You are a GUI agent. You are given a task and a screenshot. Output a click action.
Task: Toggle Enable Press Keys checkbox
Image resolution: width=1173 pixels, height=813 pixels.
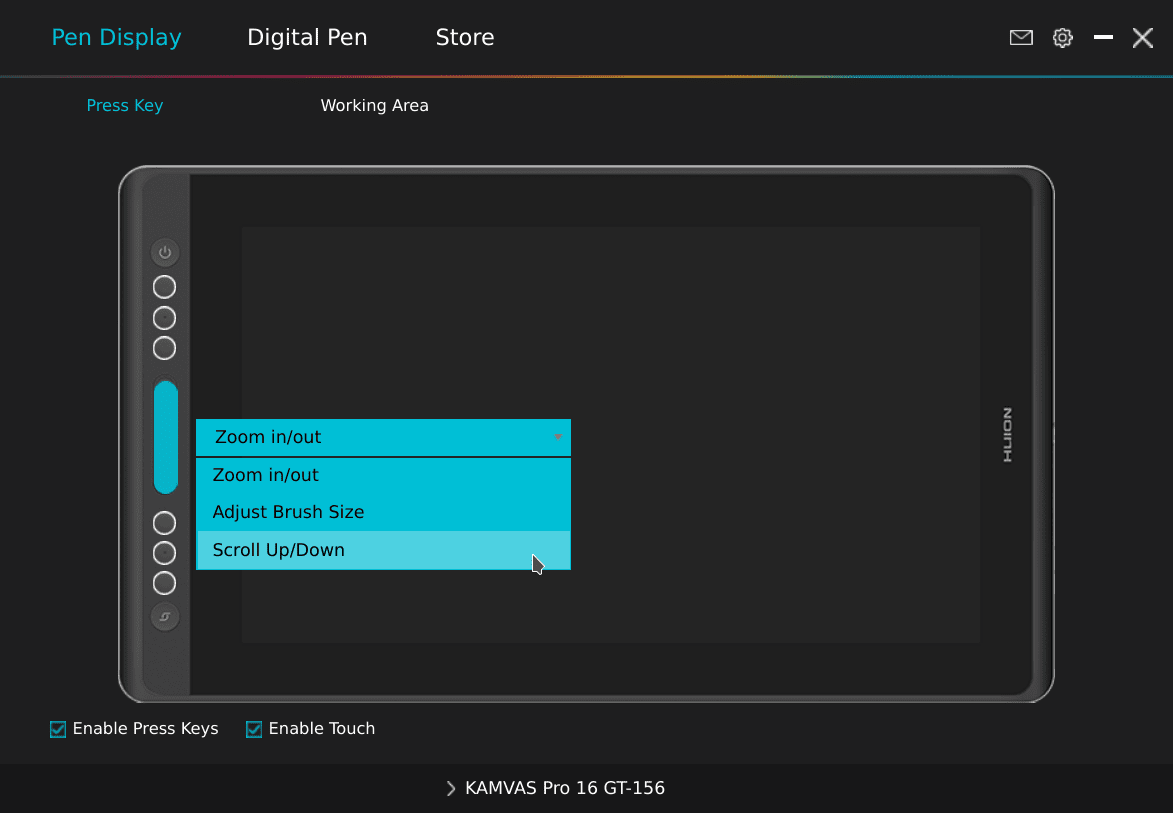[x=58, y=729]
